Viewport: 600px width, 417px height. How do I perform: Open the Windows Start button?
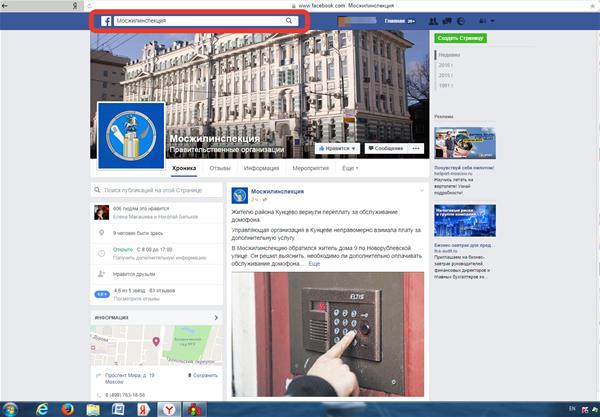click(x=10, y=409)
